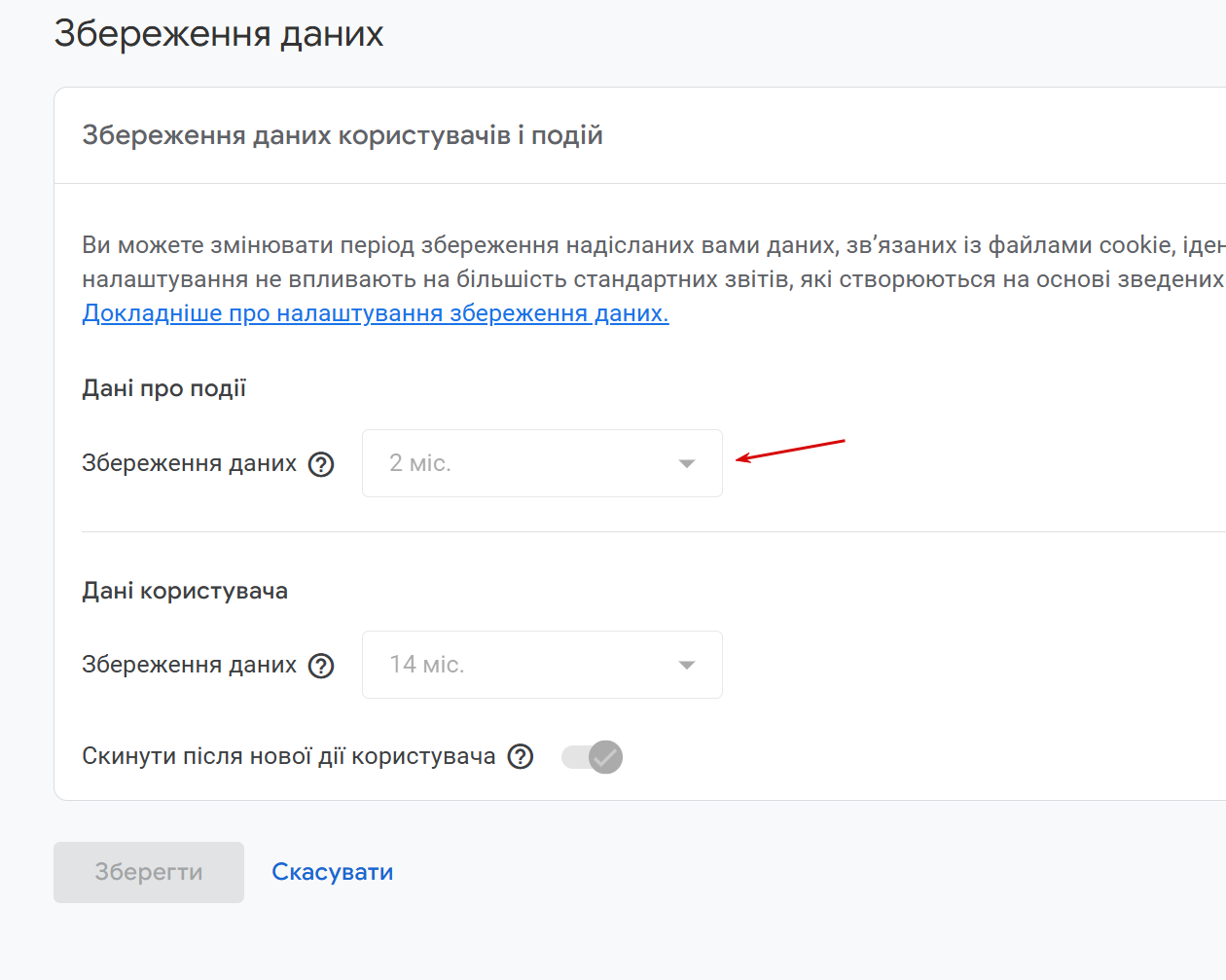Viewport: 1226px width, 980px height.
Task: Click 'Скинути після нової дії користувача' label
Action: (289, 756)
